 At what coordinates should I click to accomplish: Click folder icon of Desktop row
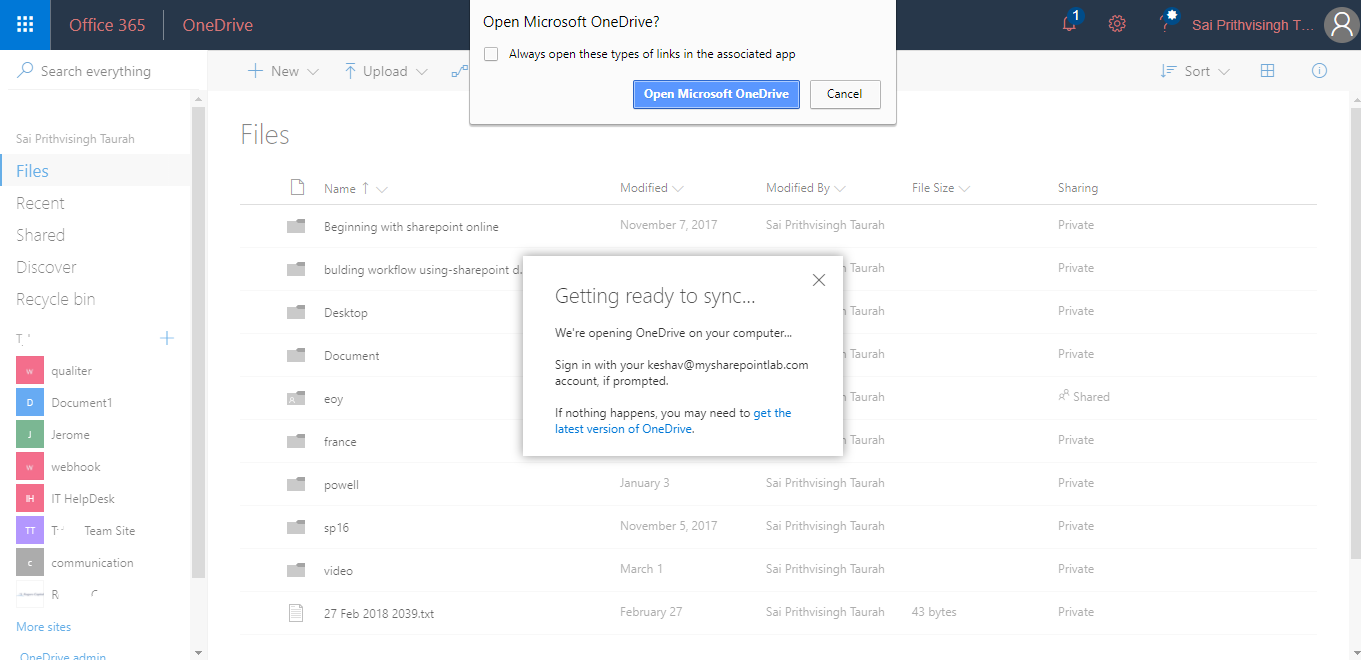click(x=296, y=312)
